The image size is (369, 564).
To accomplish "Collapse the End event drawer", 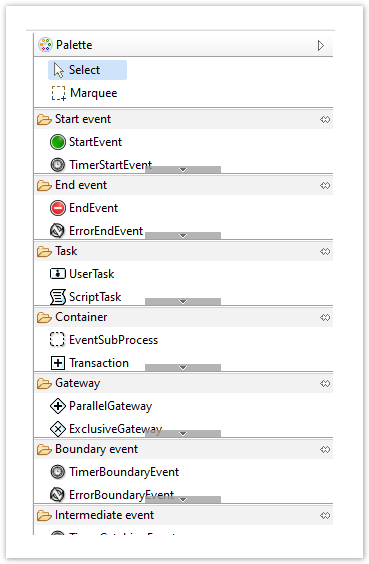I will point(183,185).
